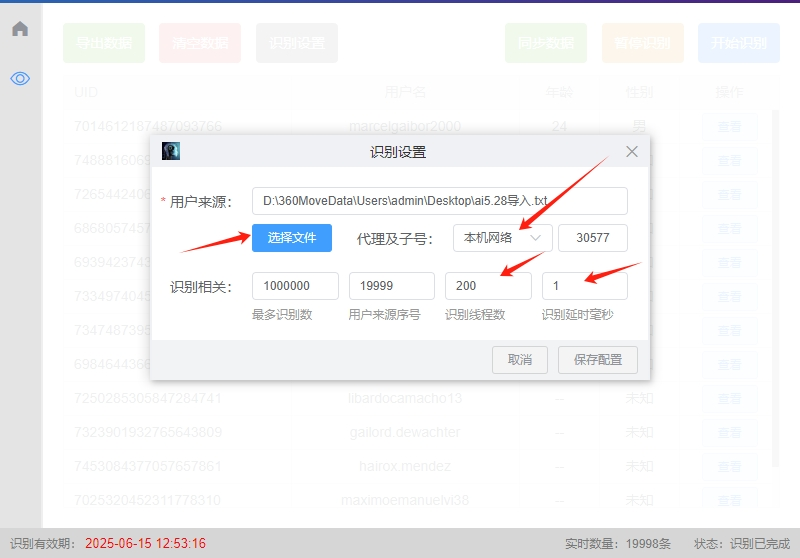
Task: Click the 年龄 column header
Action: 559,92
